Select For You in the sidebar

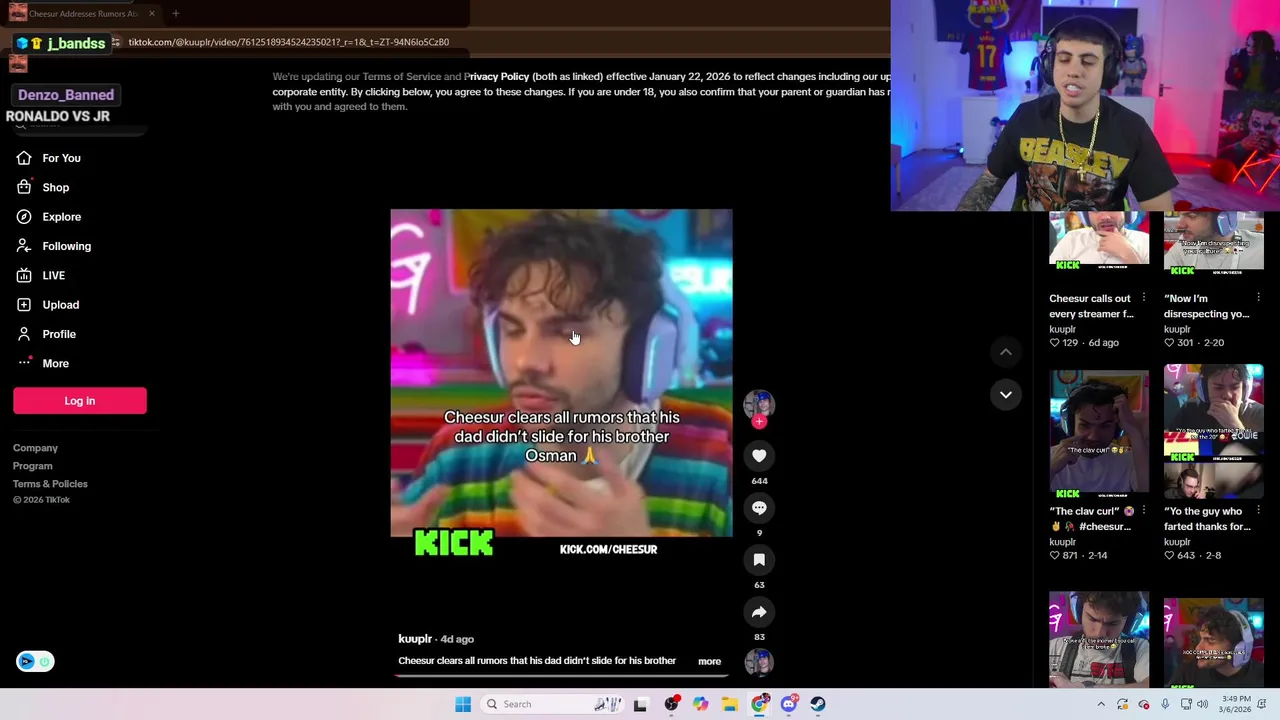pyautogui.click(x=61, y=158)
